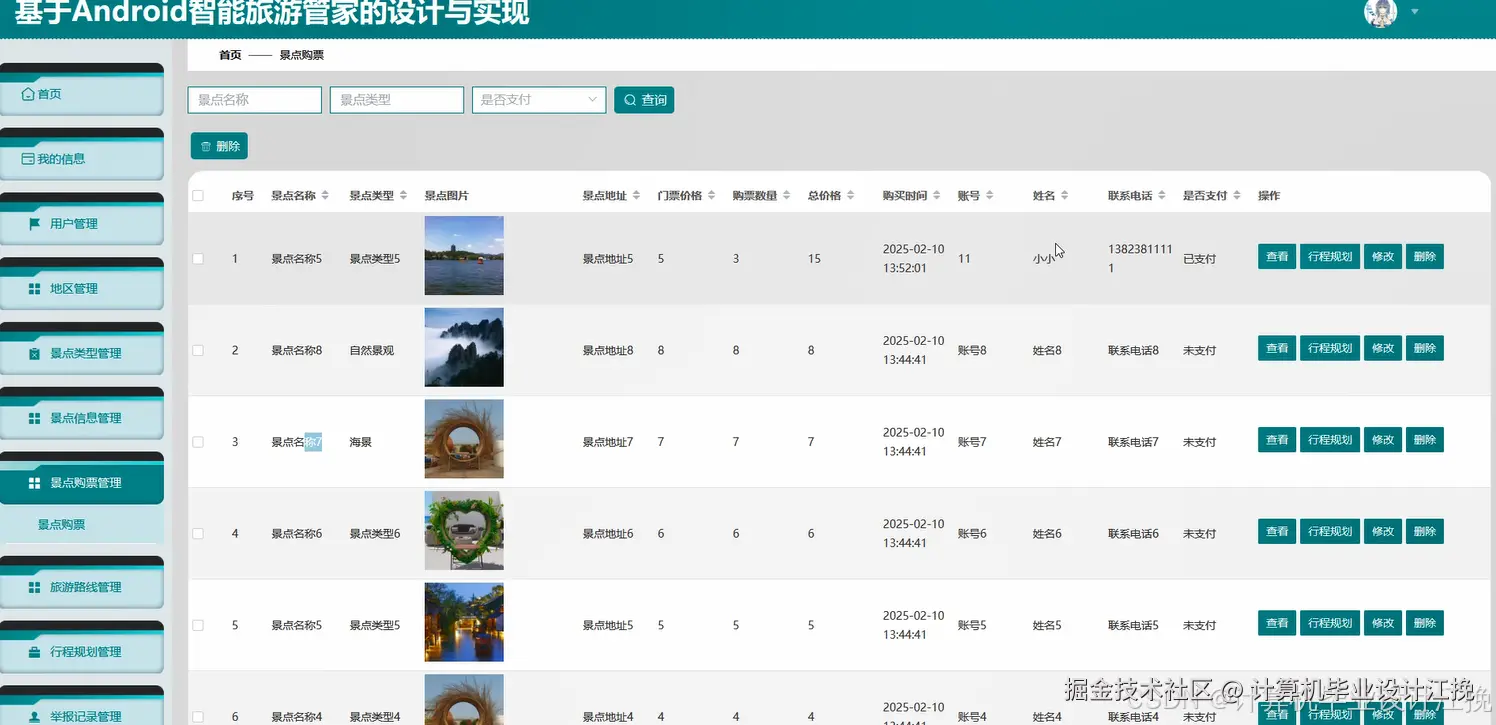Click the sort arrows on 姓名 column
The image size is (1496, 725).
click(x=1064, y=196)
